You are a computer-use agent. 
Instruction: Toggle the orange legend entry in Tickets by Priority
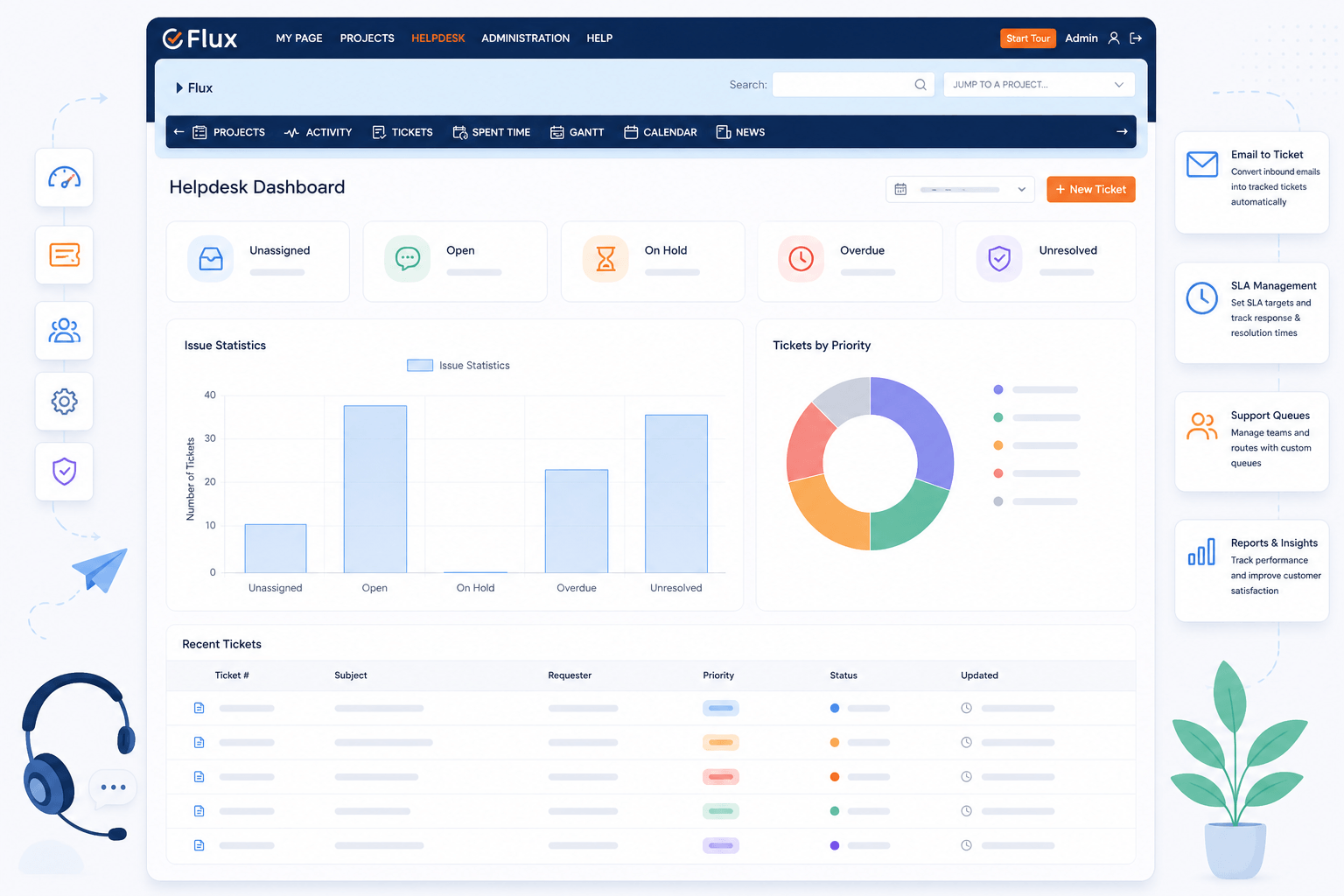point(1036,445)
